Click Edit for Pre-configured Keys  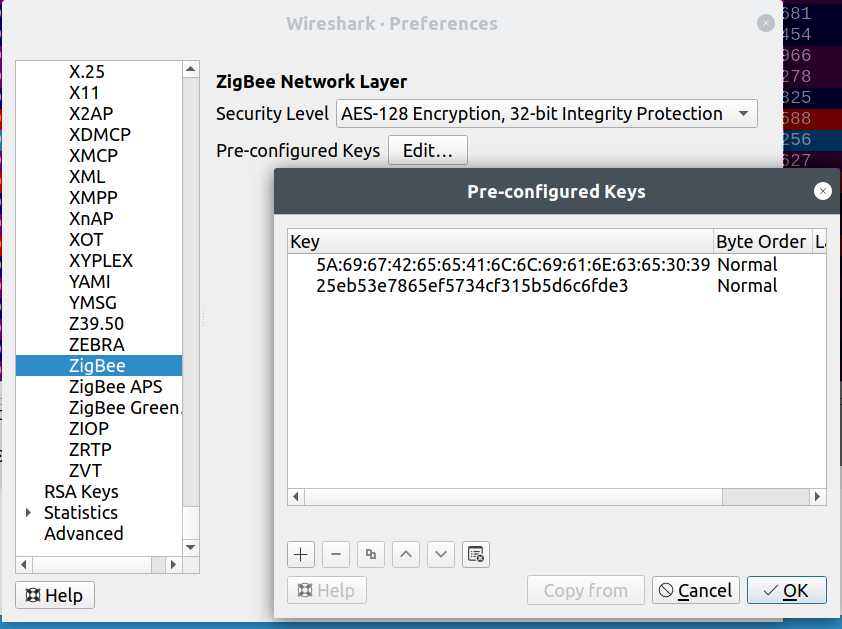pos(427,151)
